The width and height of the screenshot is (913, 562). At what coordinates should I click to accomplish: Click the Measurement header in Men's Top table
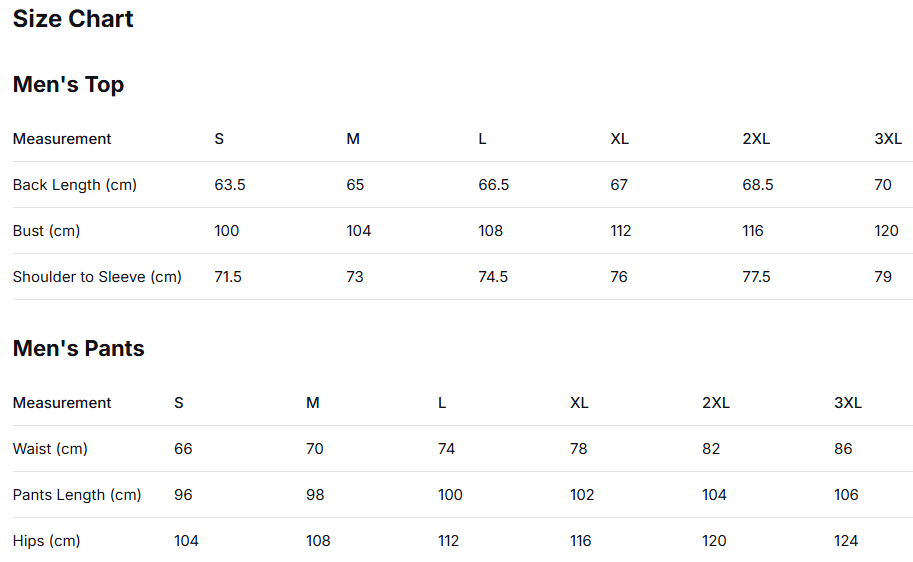pyautogui.click(x=62, y=139)
